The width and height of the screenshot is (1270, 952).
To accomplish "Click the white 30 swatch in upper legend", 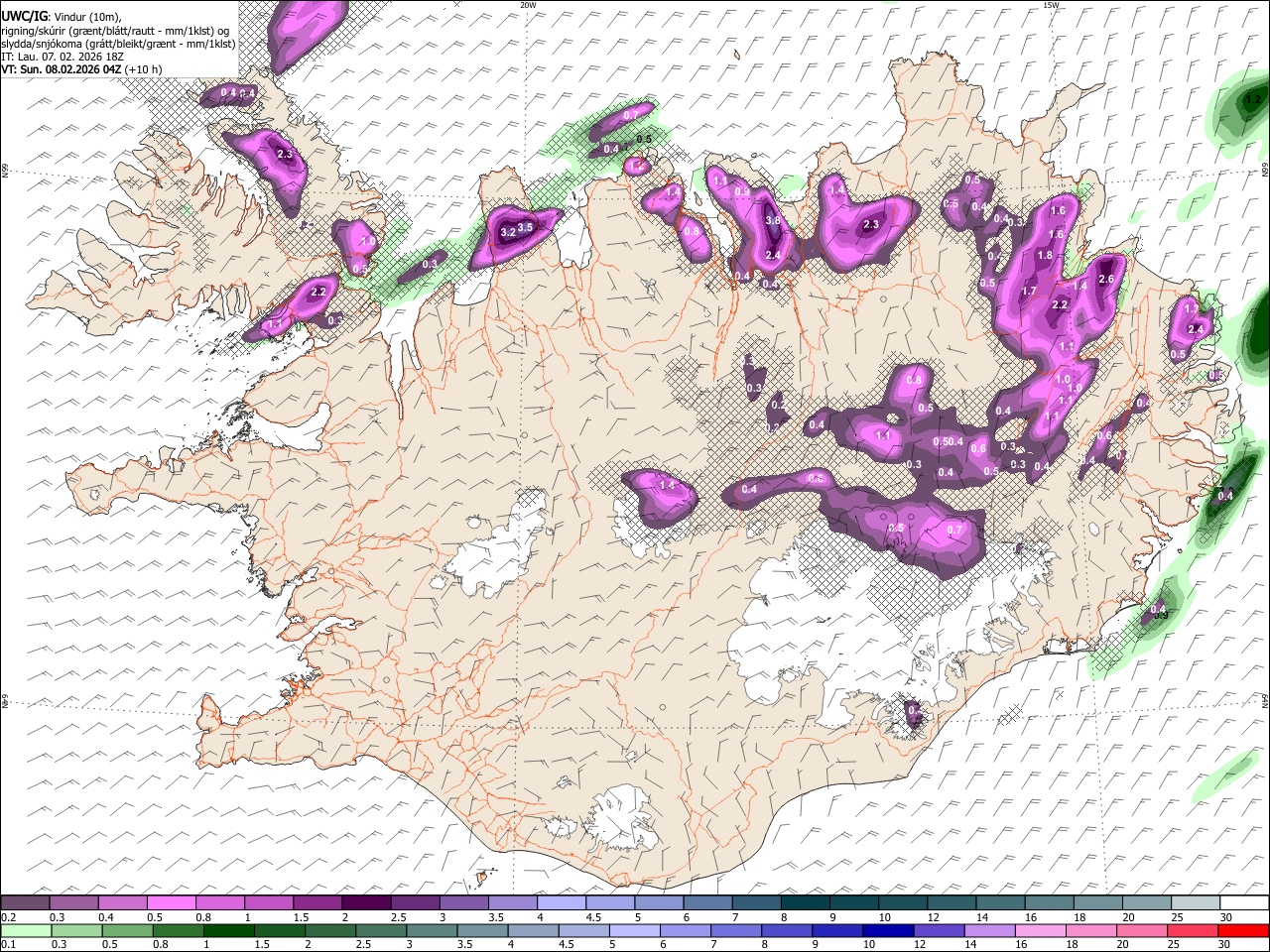I will coord(1244,903).
